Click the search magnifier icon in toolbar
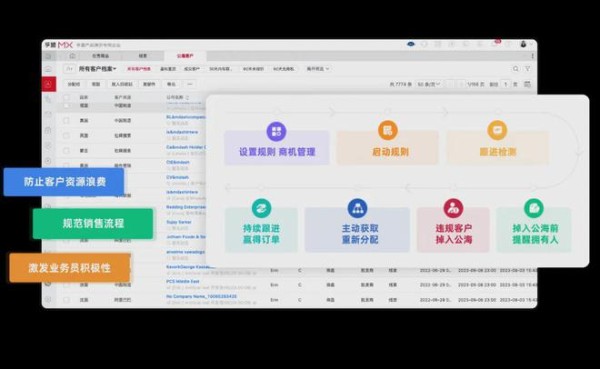The width and height of the screenshot is (600, 369). pos(515,69)
